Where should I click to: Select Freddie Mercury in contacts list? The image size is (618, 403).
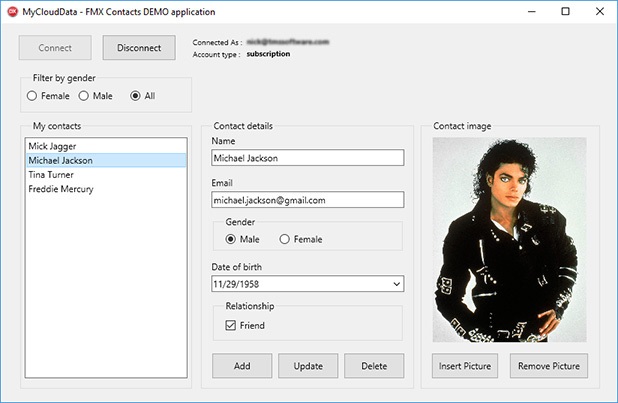click(x=106, y=189)
